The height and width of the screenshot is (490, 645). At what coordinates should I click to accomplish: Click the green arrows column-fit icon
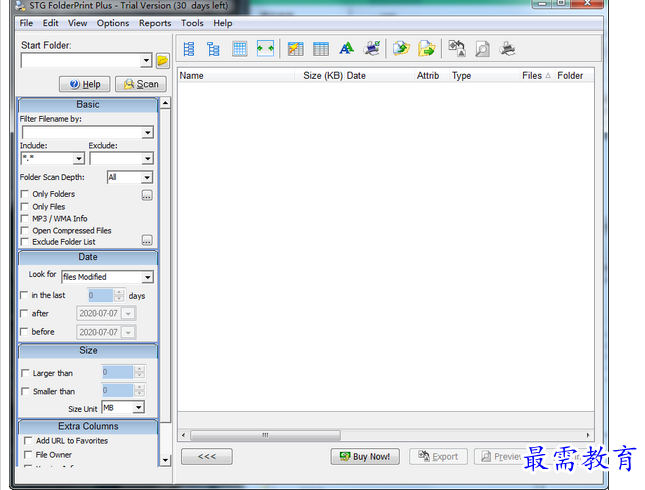[265, 49]
